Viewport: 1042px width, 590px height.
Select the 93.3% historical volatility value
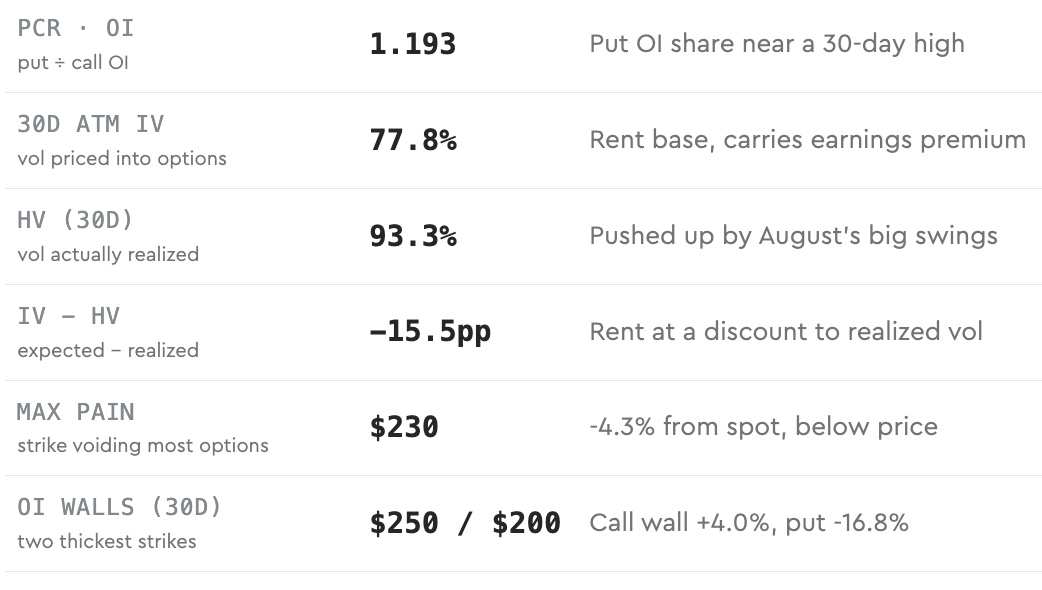413,236
